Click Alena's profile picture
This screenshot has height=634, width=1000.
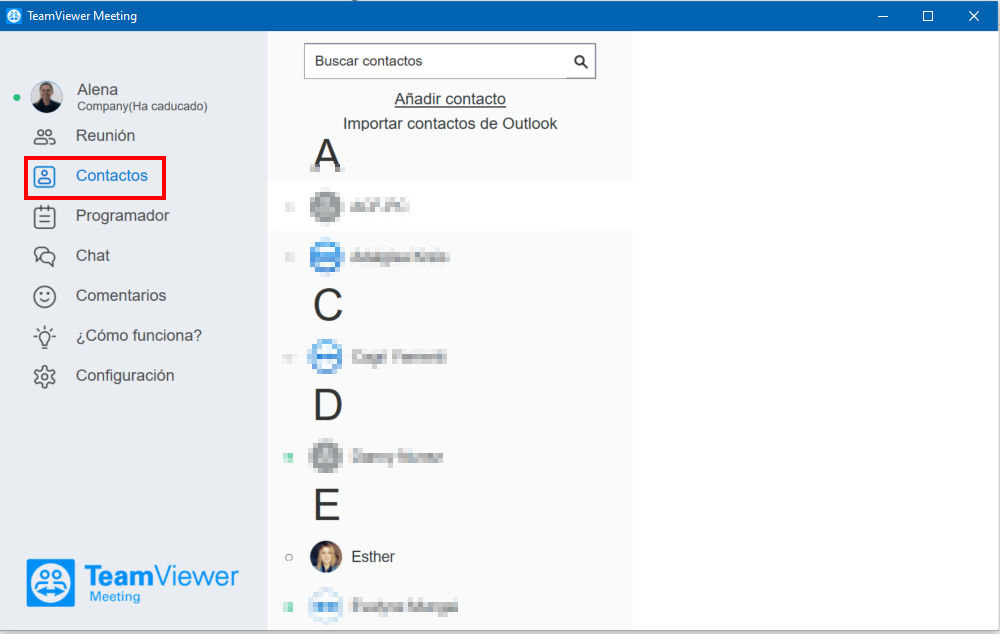47,97
